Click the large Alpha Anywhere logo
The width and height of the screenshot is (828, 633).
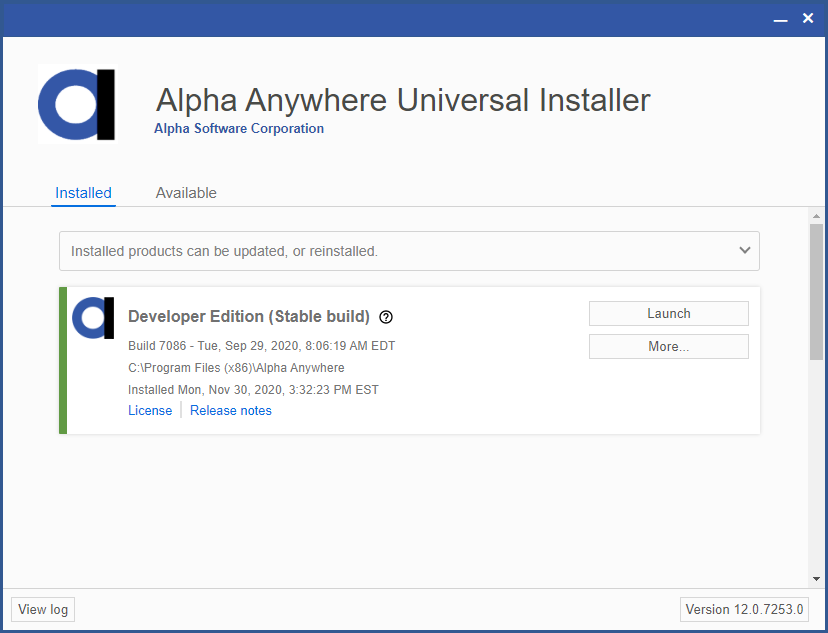coord(77,104)
